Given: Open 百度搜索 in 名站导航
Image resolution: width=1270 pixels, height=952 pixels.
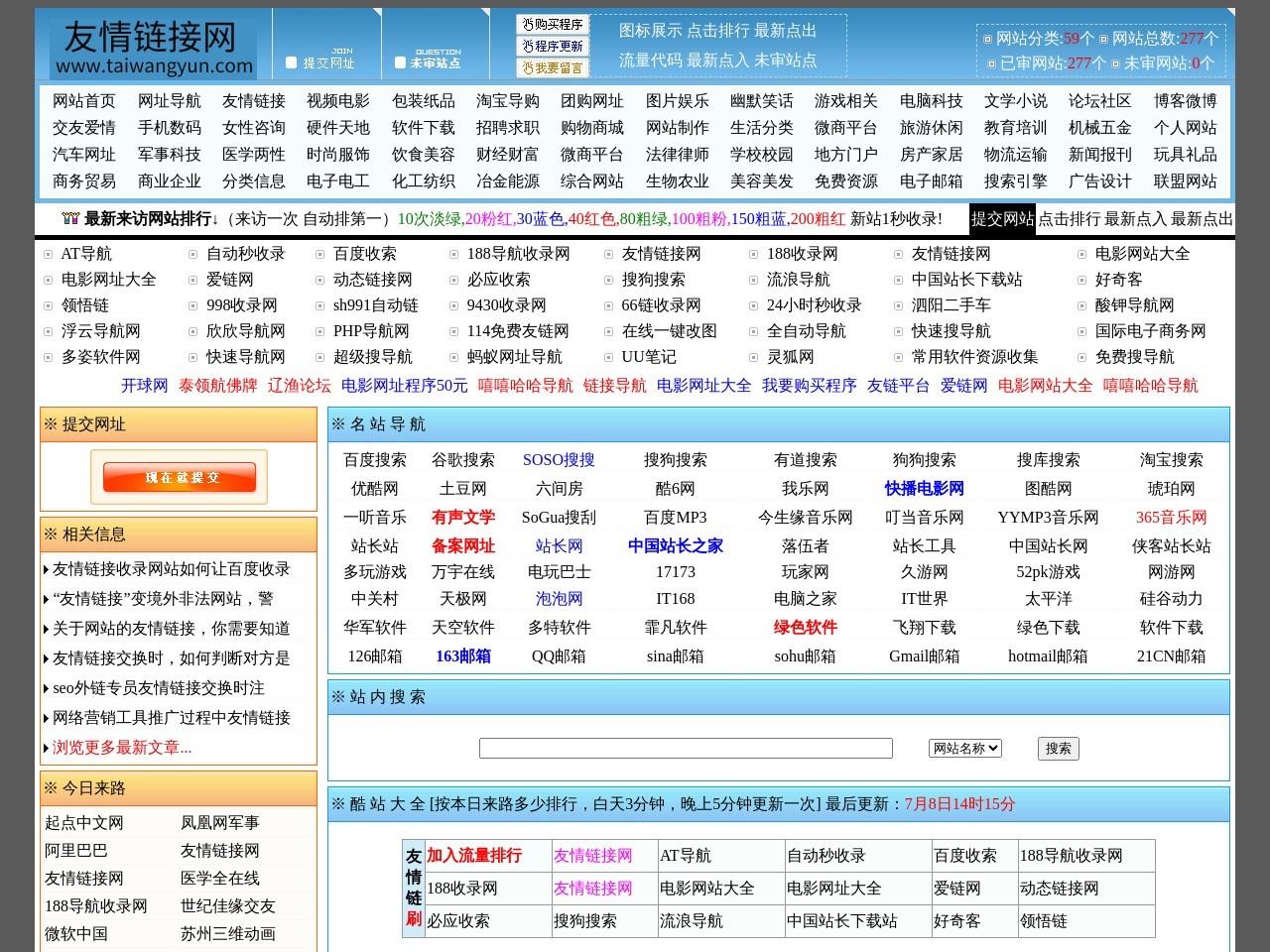Looking at the screenshot, I should (375, 460).
